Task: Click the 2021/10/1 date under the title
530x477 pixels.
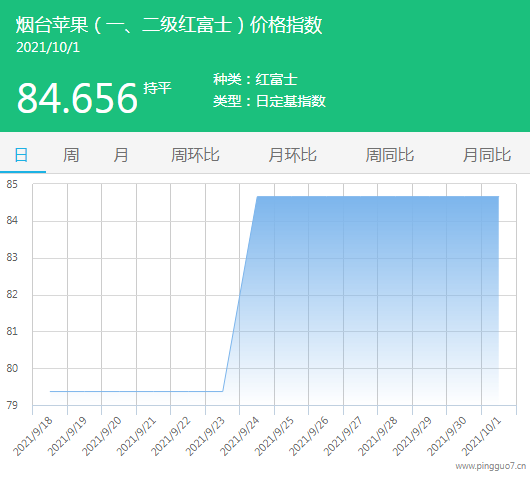Action: 48,47
